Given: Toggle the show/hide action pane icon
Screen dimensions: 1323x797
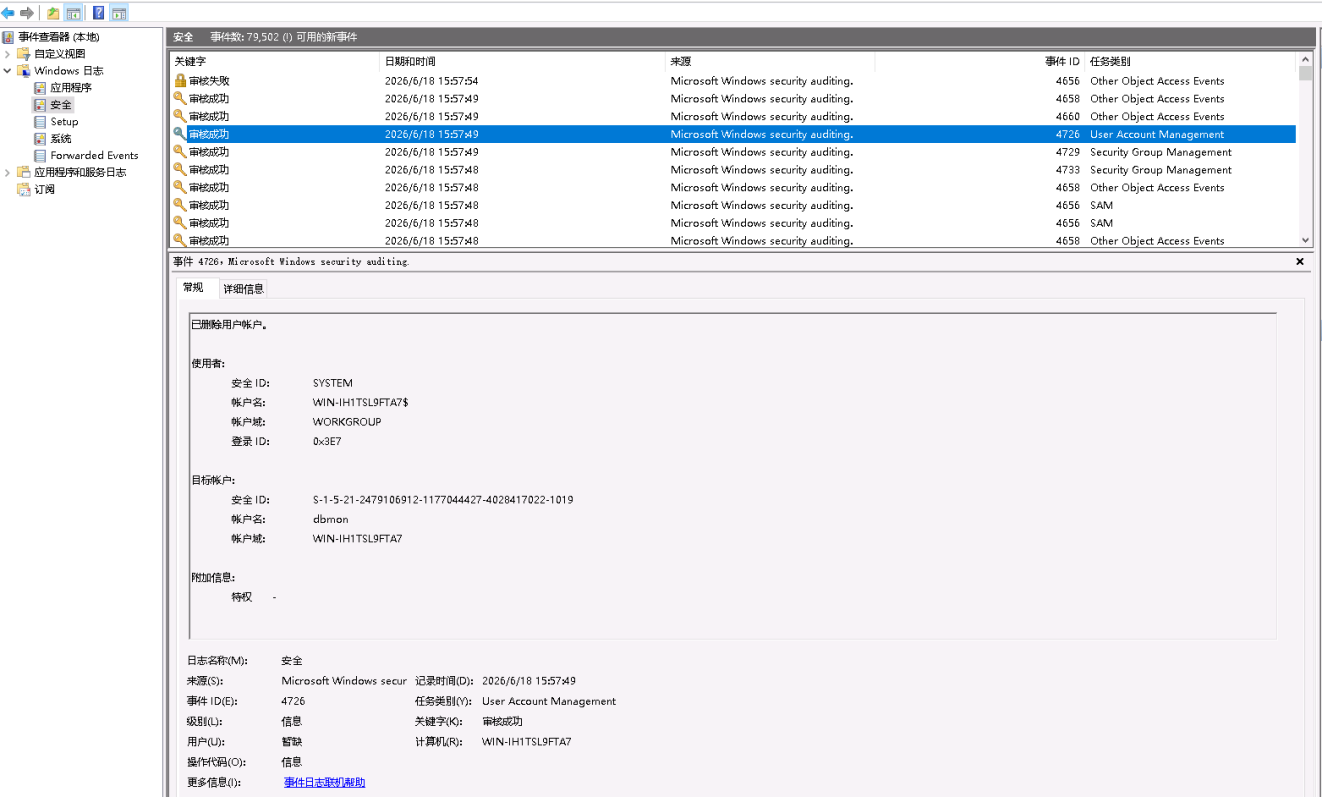Looking at the screenshot, I should coord(119,13).
